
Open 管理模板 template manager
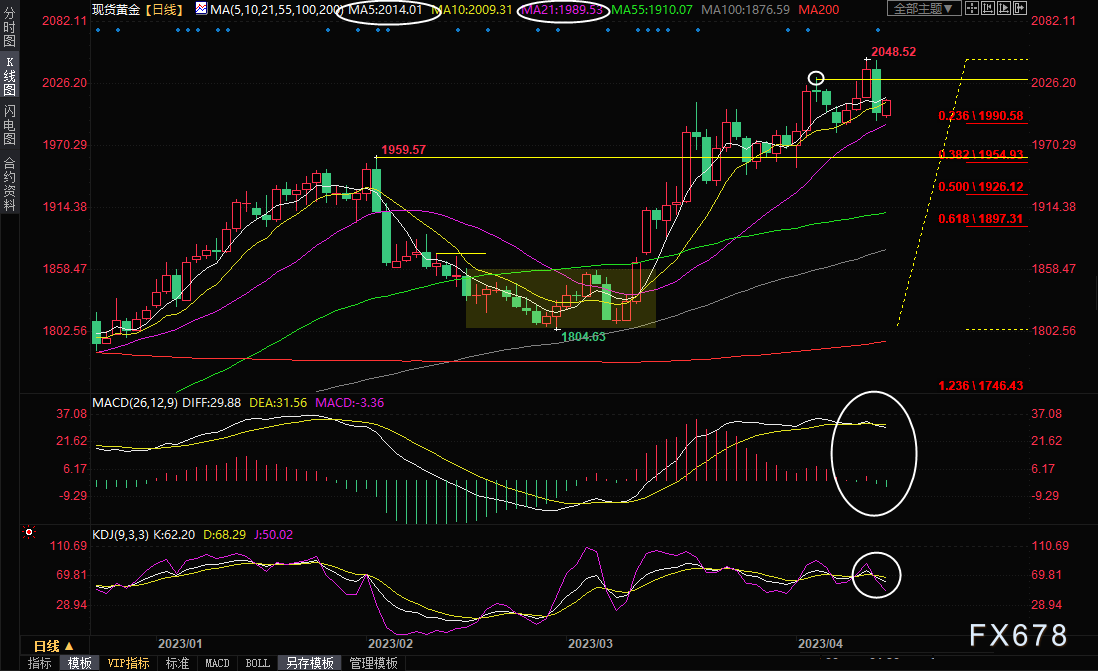[373, 663]
